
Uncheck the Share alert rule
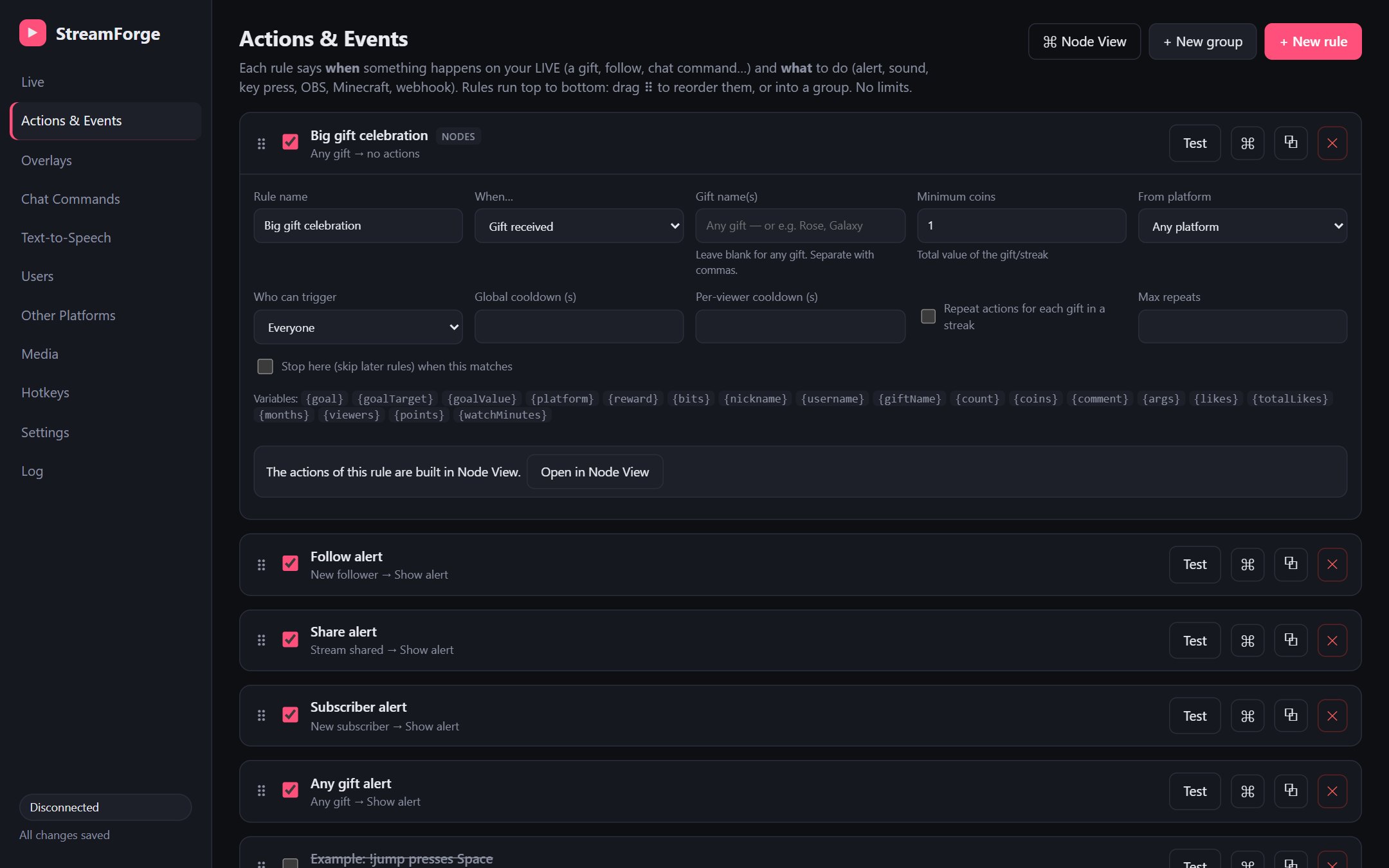(x=290, y=640)
